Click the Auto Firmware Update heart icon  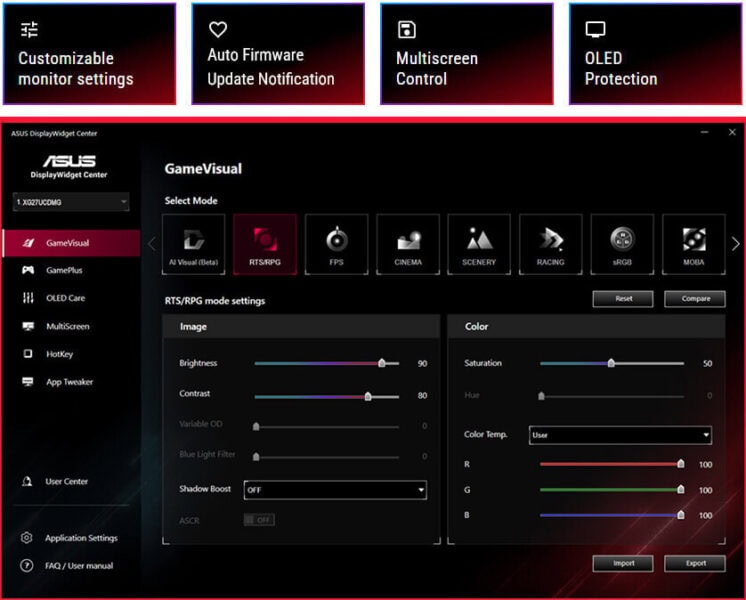(218, 30)
